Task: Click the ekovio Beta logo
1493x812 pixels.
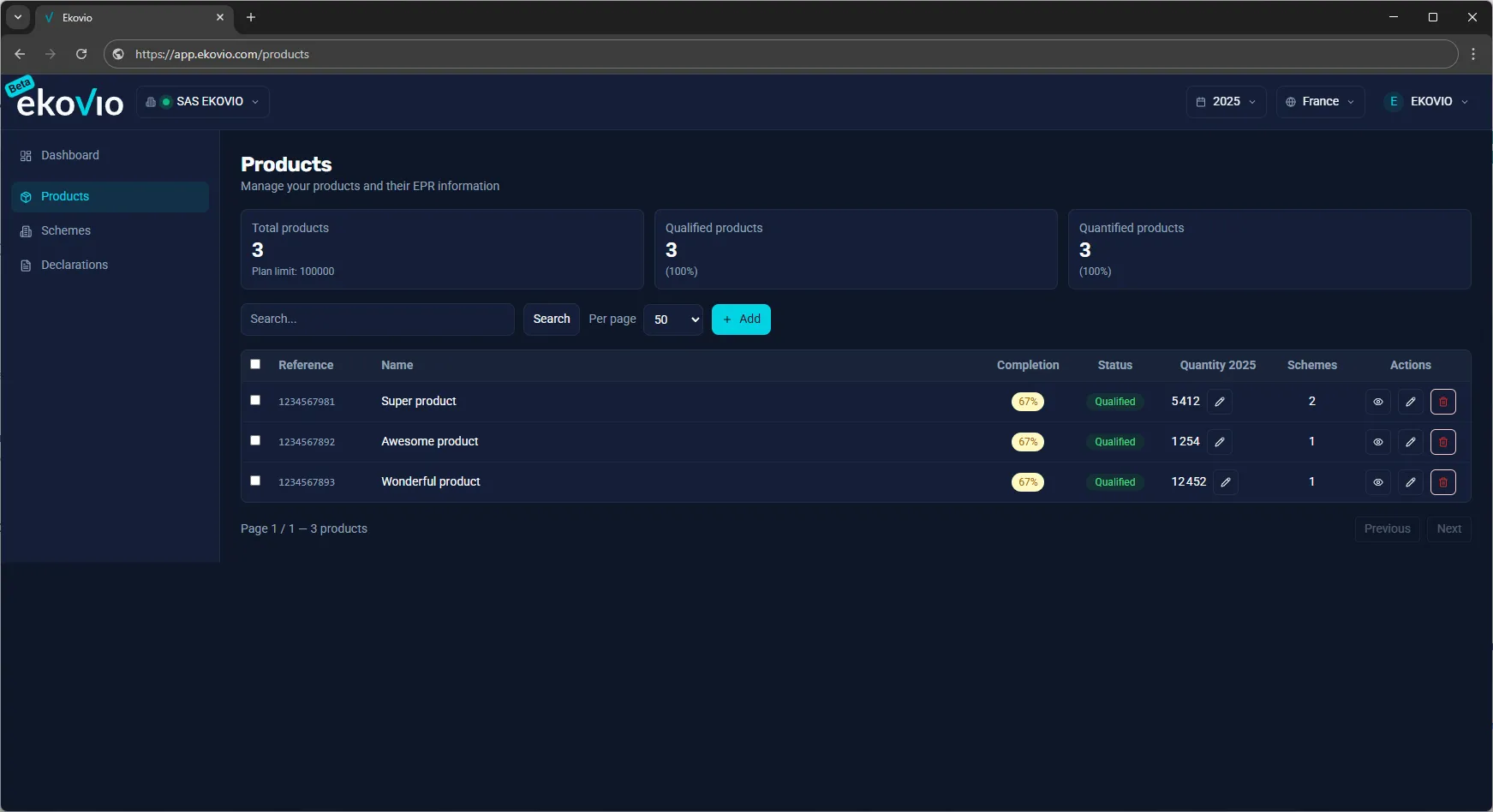Action: click(65, 99)
